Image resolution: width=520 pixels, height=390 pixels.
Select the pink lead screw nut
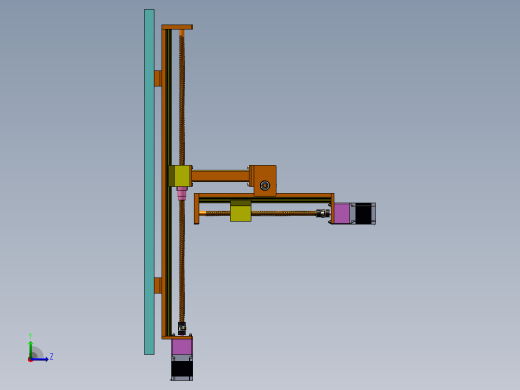[182, 193]
